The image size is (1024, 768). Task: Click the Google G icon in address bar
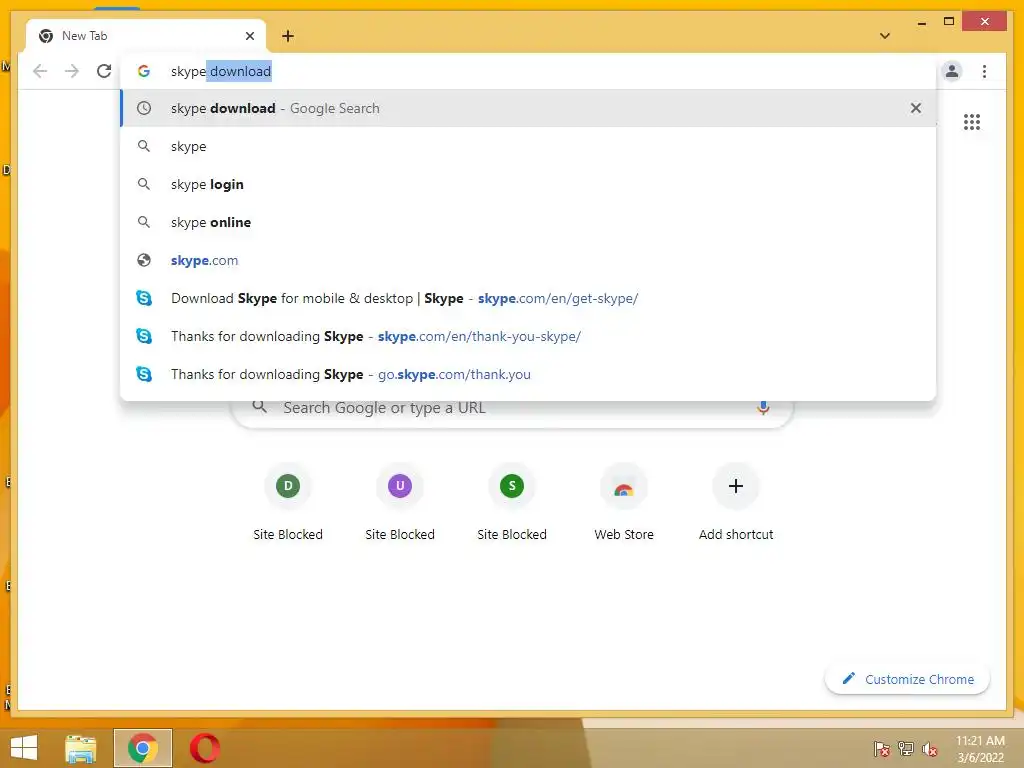[144, 71]
